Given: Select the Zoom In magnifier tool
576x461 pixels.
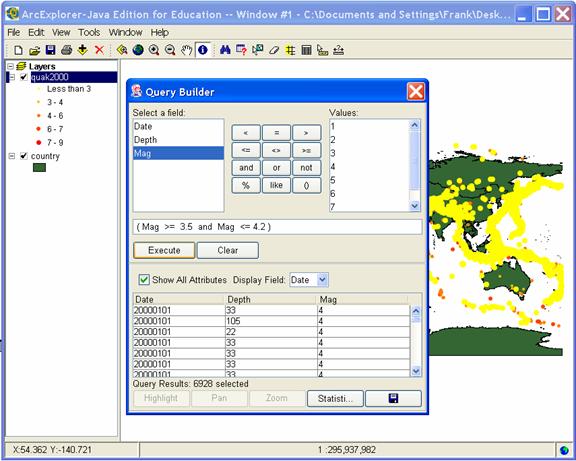Looking at the screenshot, I should (154, 50).
